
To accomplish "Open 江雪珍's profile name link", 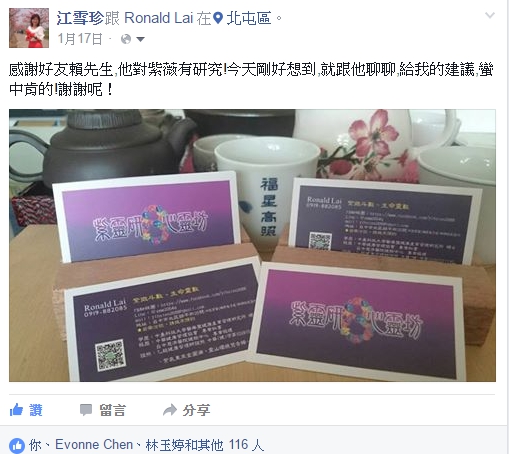I will (x=80, y=18).
